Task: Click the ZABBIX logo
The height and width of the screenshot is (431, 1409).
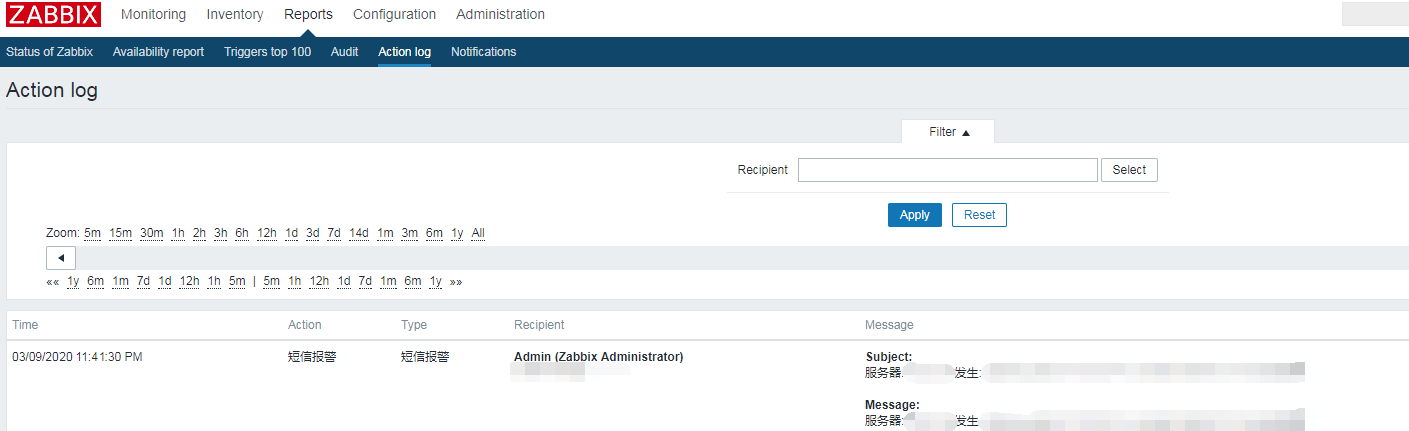Action: 54,15
